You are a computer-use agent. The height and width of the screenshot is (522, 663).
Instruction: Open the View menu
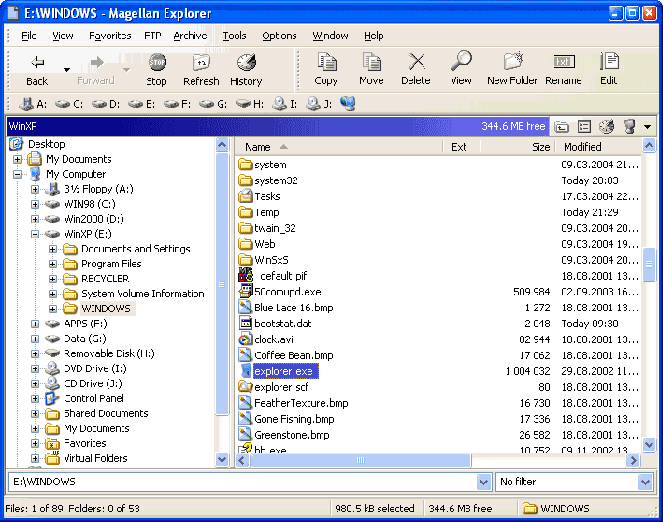point(63,36)
